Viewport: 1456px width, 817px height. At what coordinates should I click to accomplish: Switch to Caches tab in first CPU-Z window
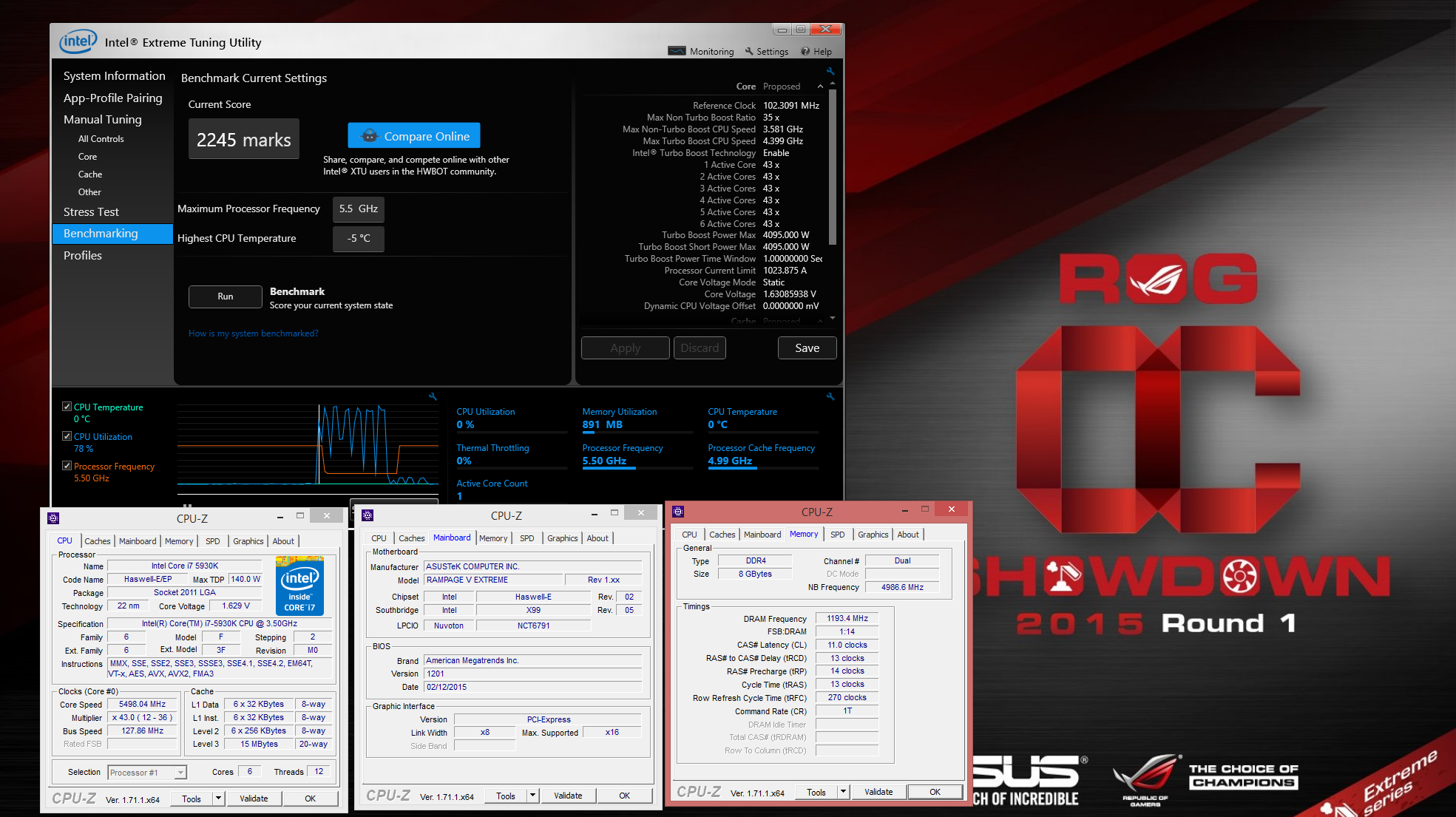pyautogui.click(x=97, y=540)
